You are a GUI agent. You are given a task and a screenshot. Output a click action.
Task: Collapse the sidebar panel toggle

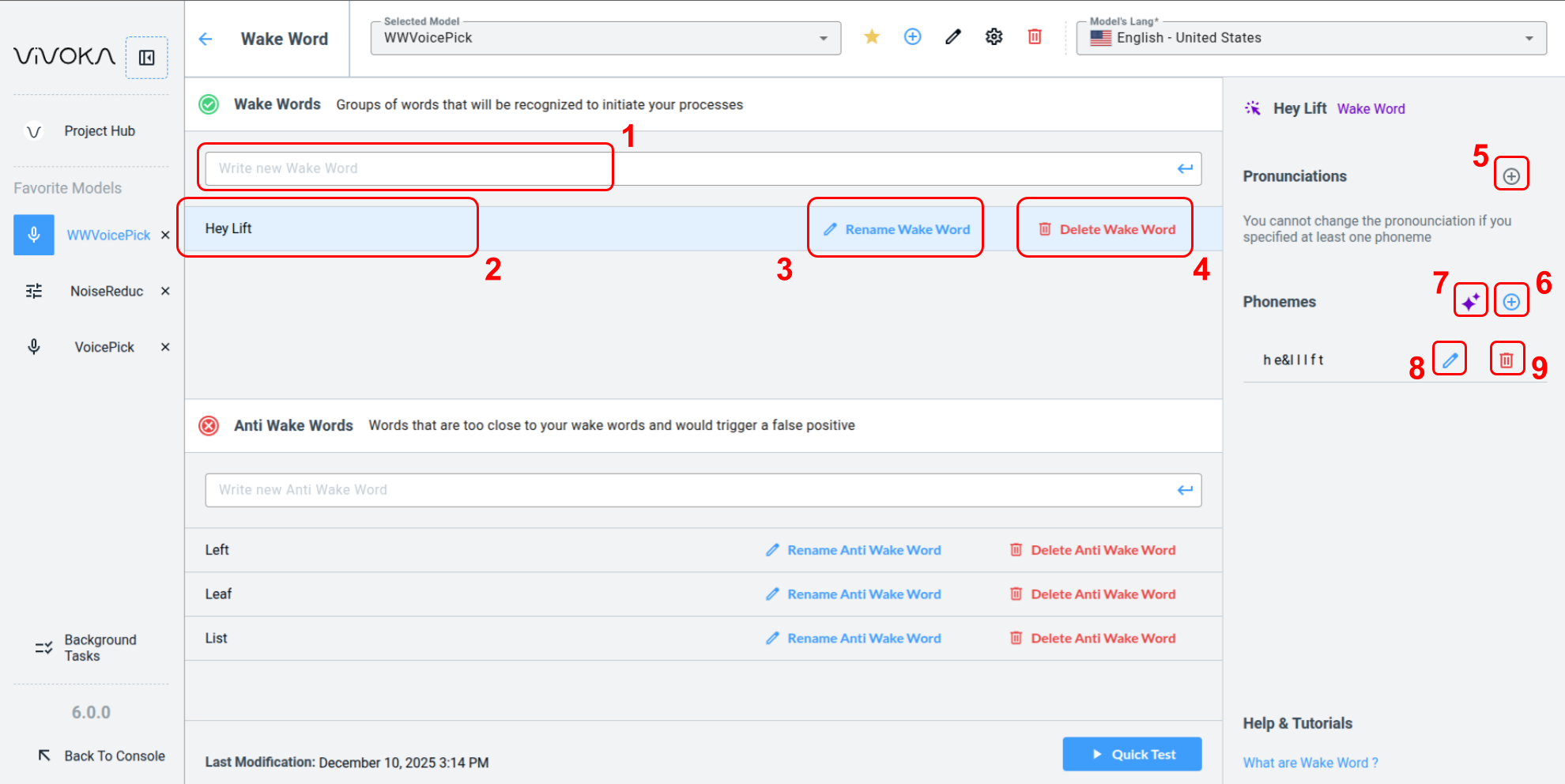147,58
